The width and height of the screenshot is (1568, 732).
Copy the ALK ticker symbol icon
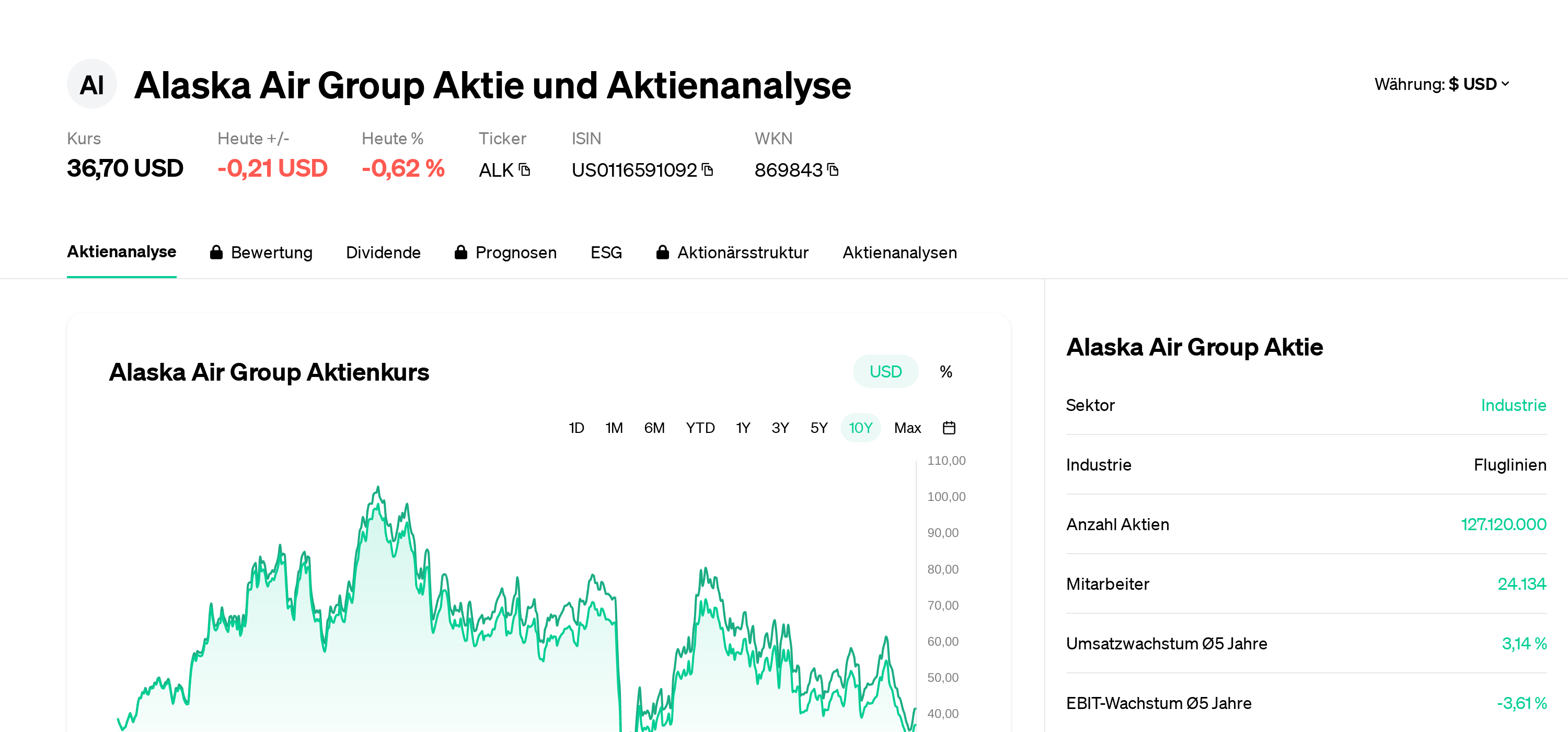point(525,170)
